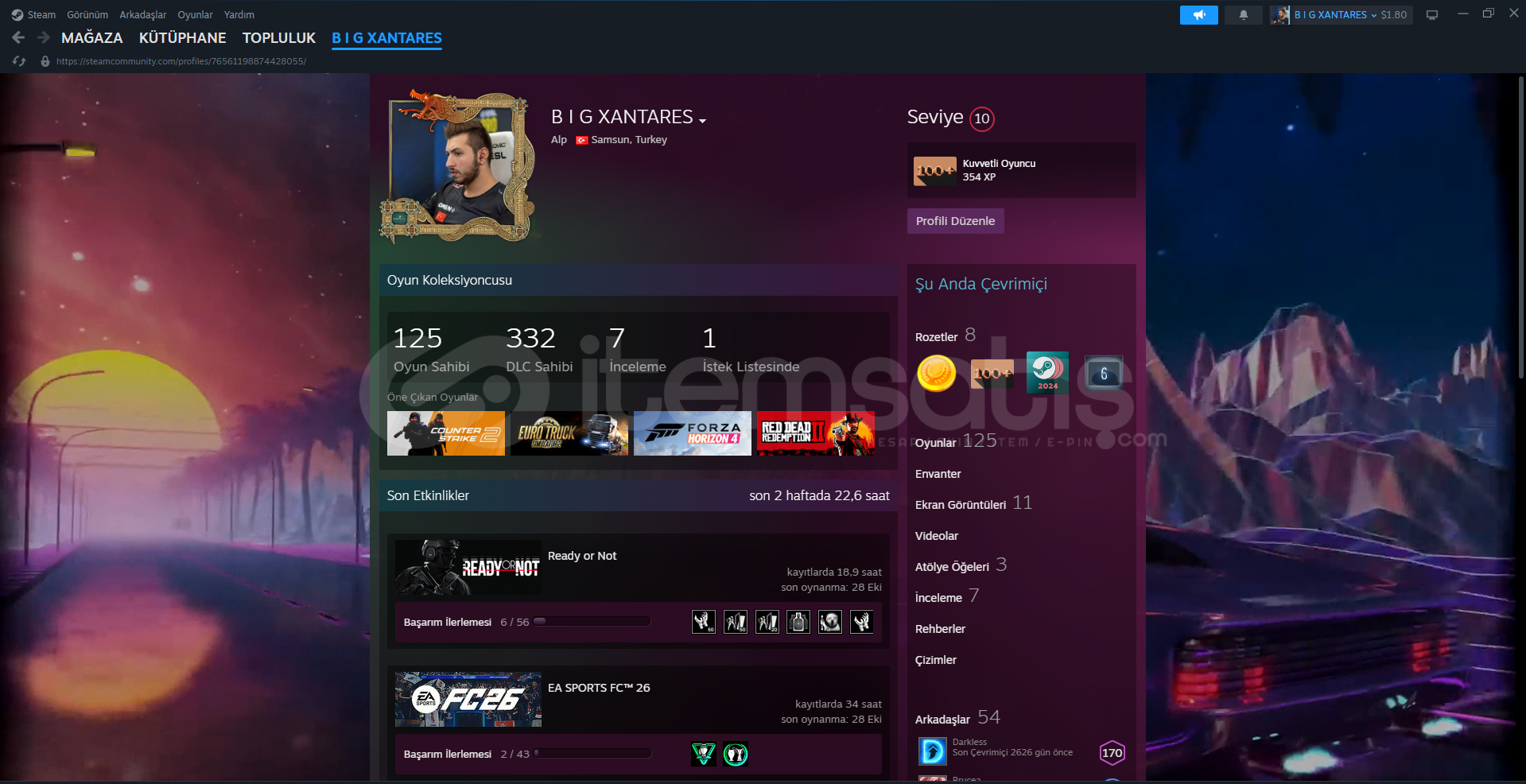
Task: Click the padlock icon beside the URL
Action: coord(45,61)
